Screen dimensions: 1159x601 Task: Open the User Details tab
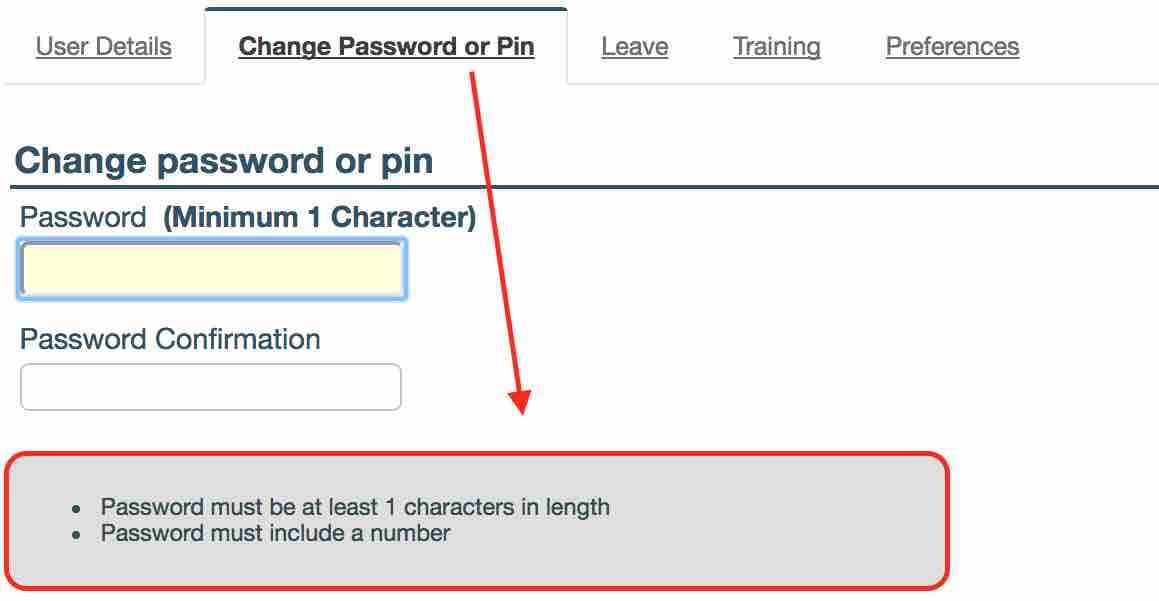103,47
